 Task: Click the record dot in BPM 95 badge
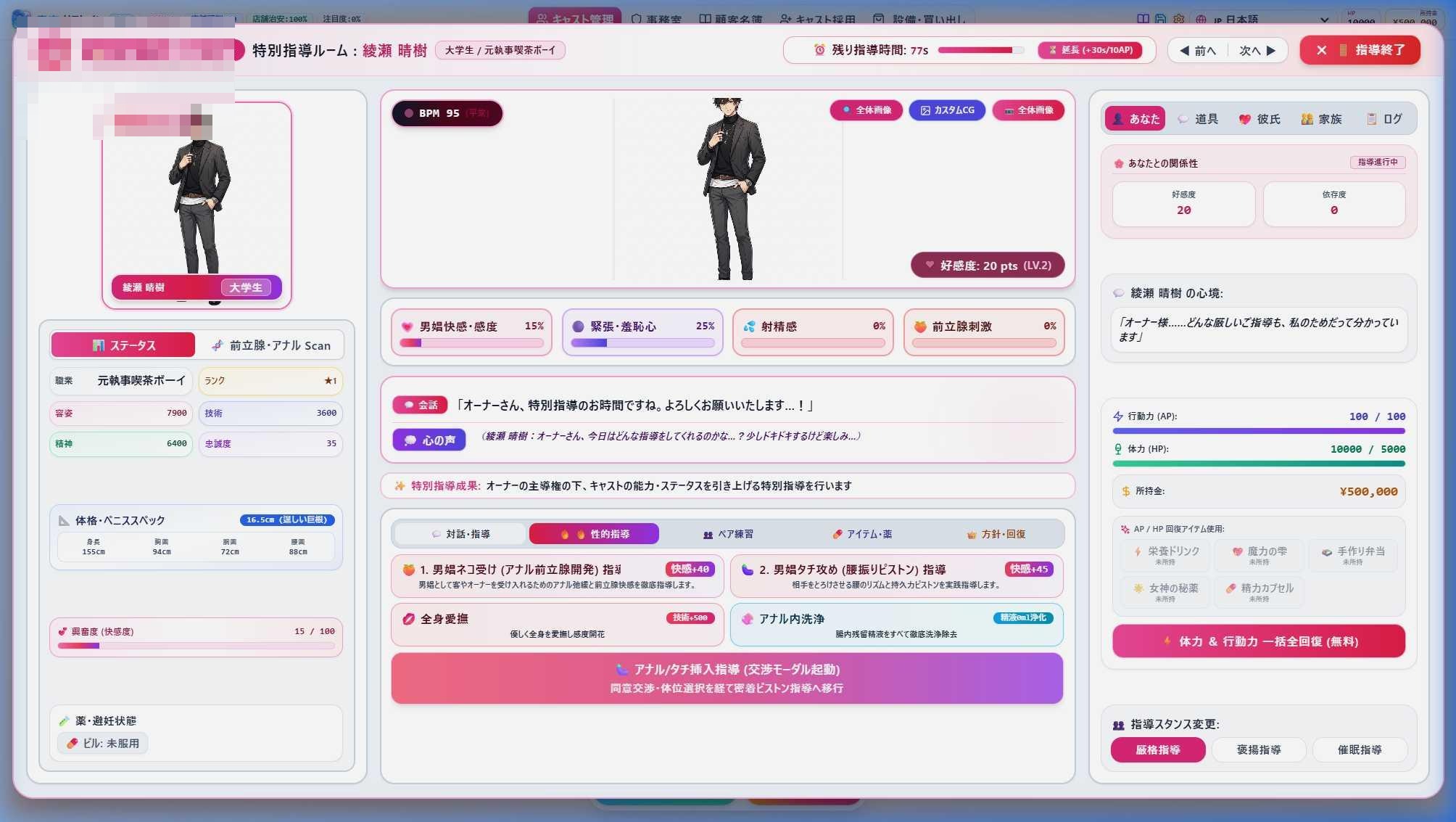click(409, 113)
